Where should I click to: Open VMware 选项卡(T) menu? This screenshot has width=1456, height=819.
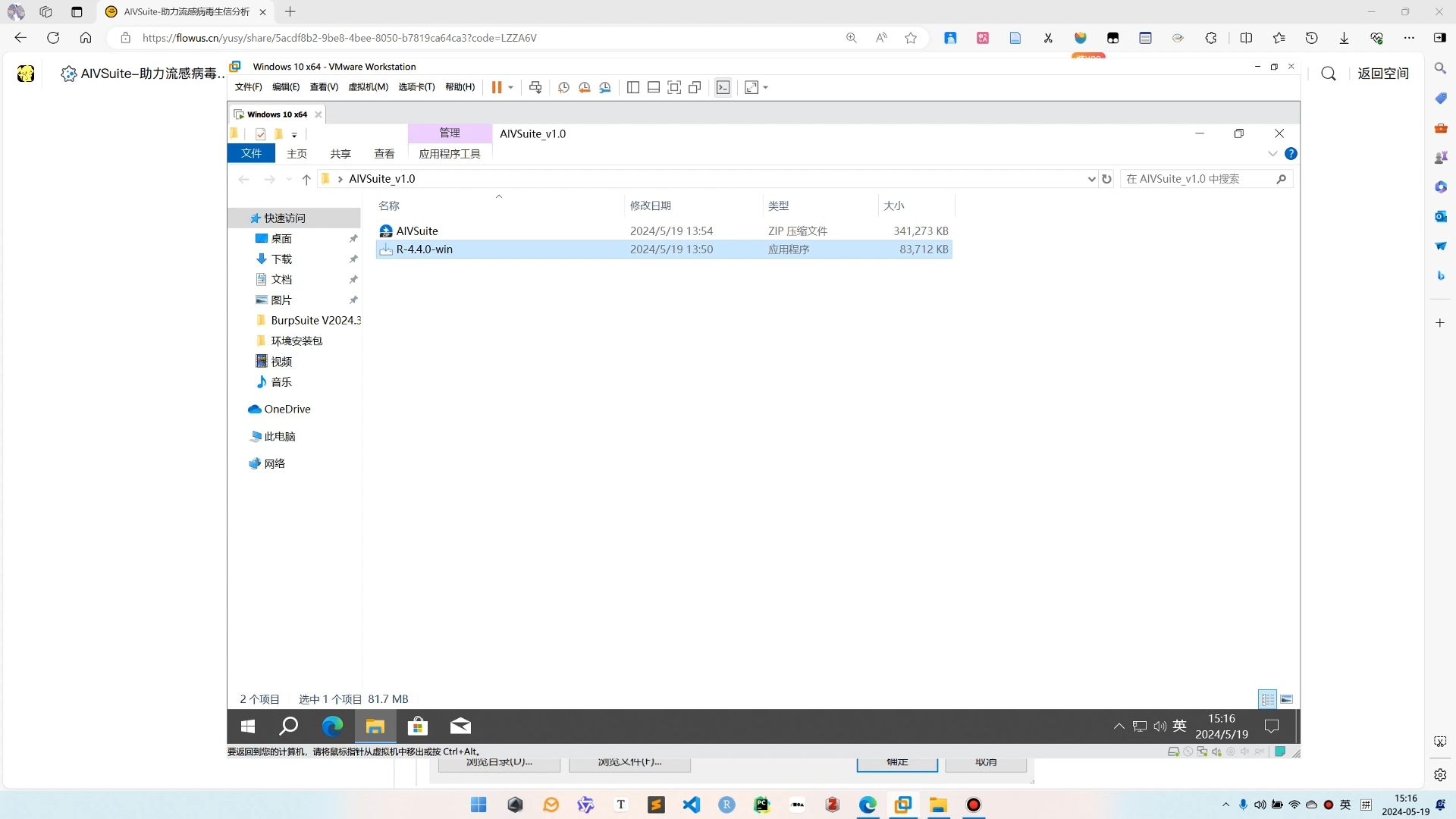click(x=416, y=87)
